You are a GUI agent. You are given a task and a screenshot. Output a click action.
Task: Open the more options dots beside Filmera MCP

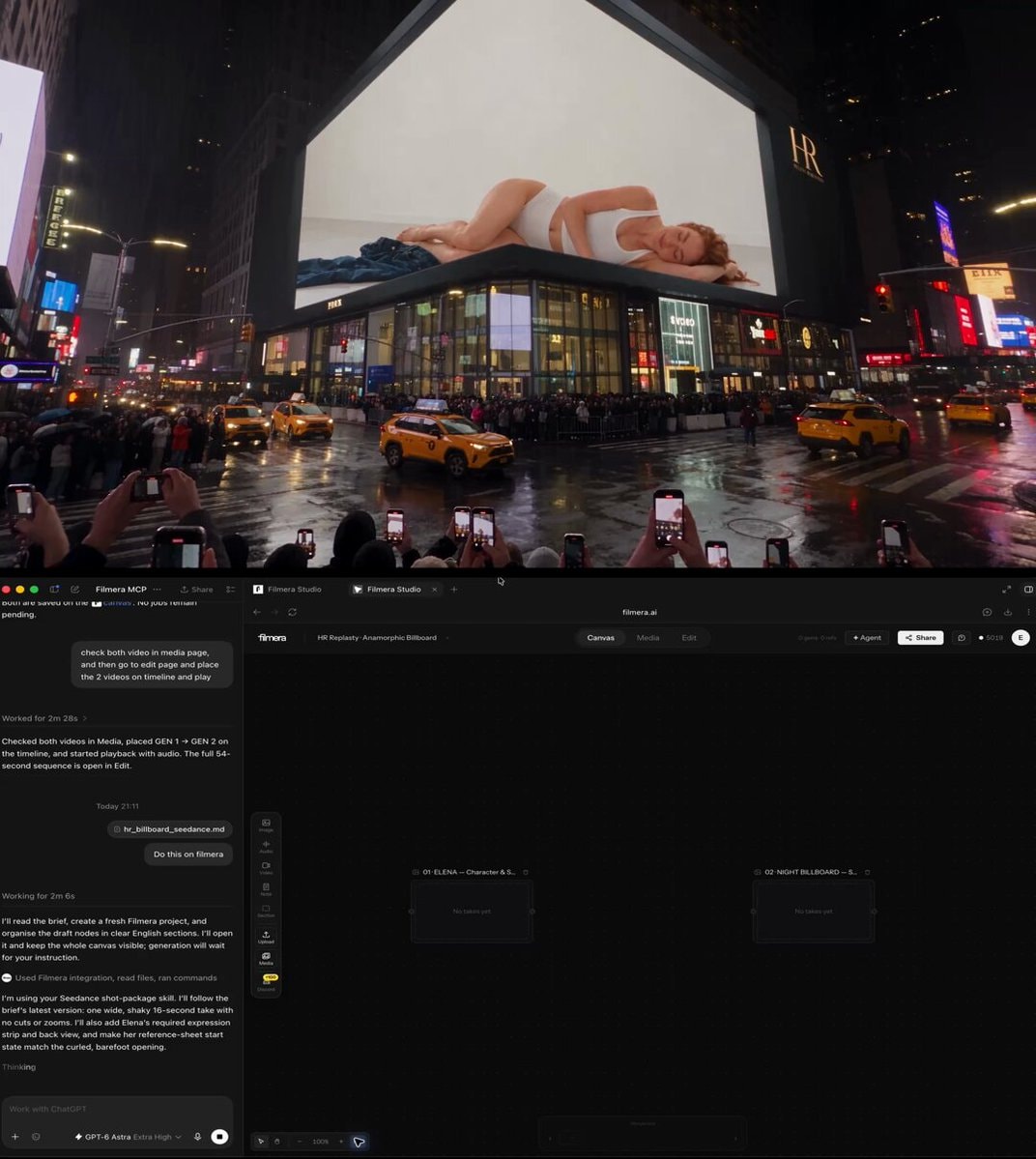tap(157, 589)
